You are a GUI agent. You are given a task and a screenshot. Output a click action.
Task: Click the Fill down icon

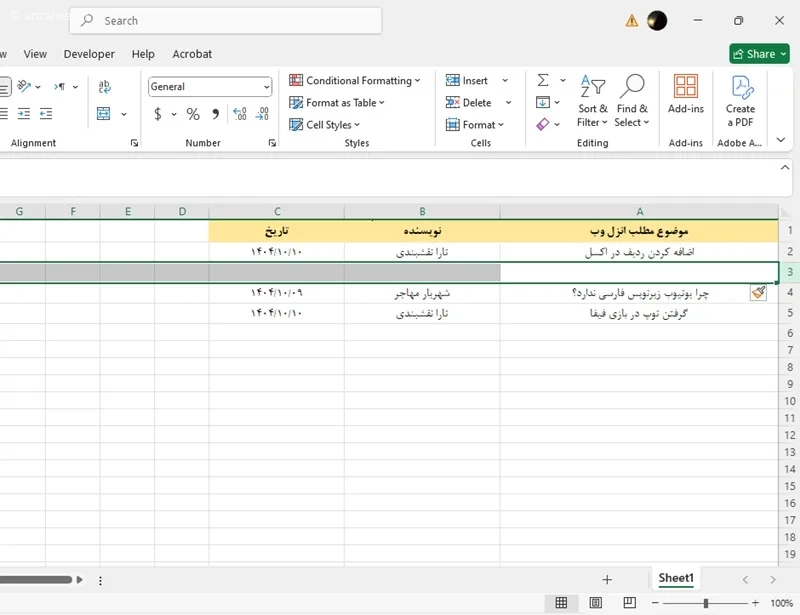[543, 103]
